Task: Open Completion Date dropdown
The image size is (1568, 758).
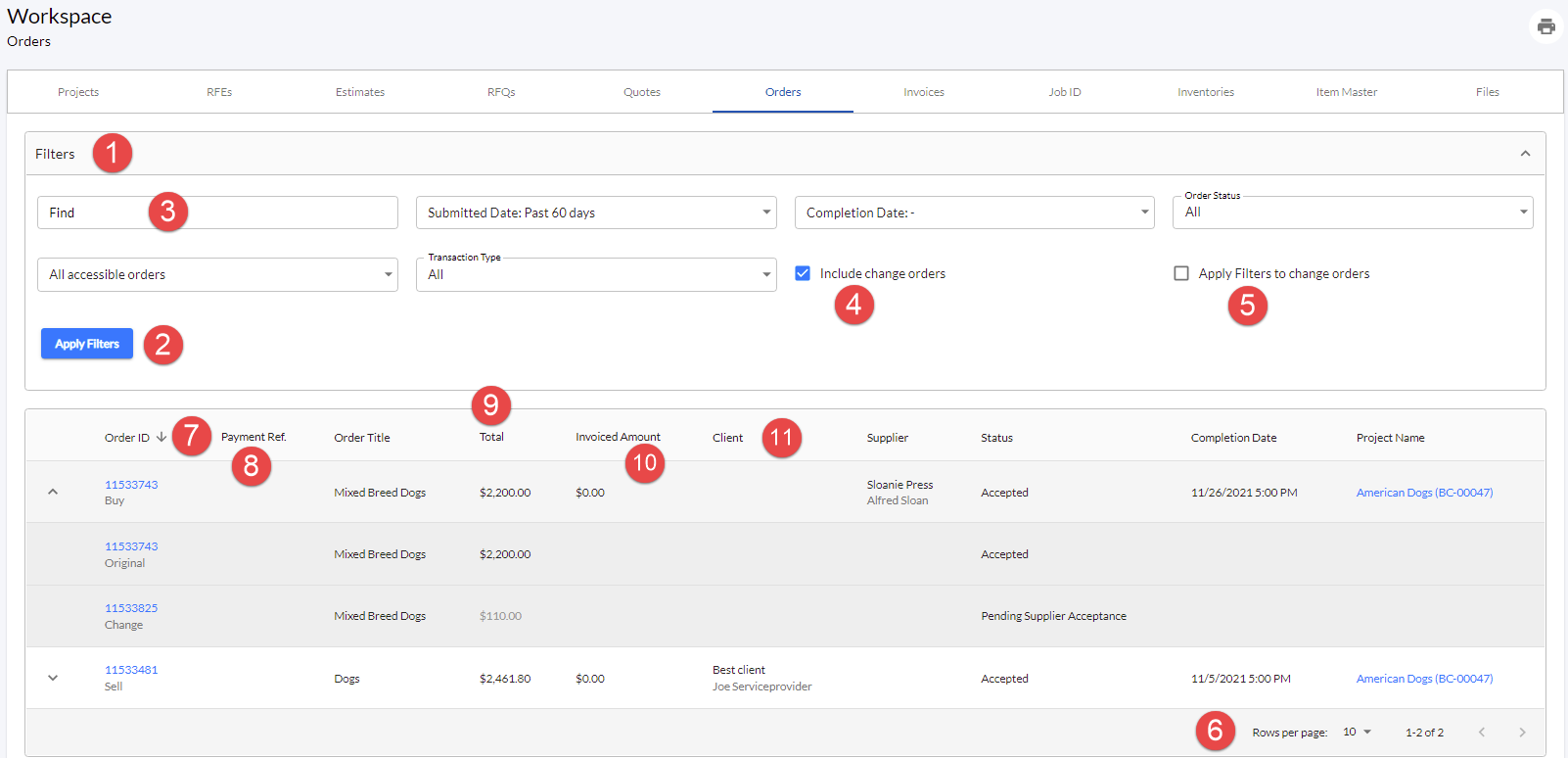Action: [x=975, y=213]
